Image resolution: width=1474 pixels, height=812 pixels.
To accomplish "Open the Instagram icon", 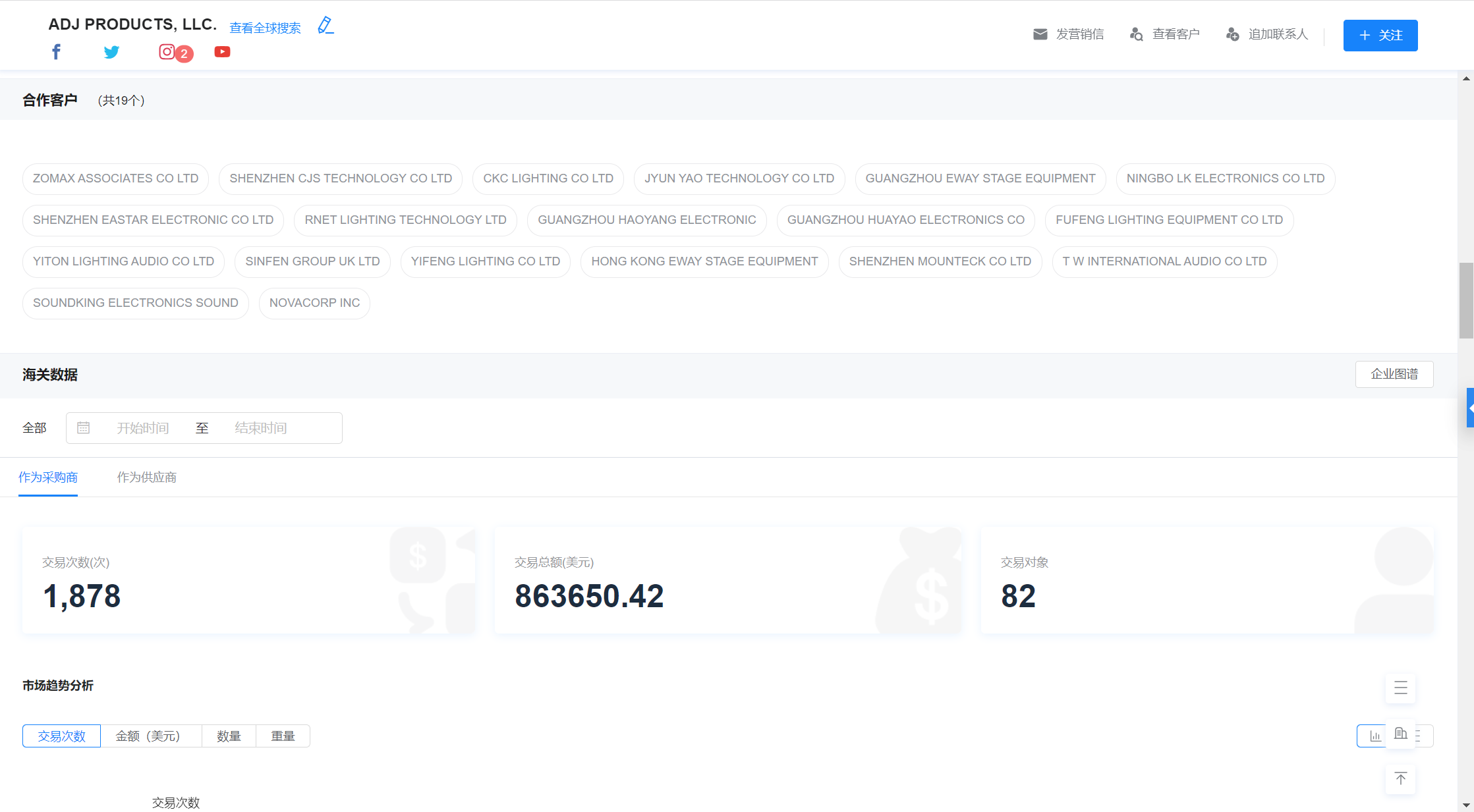I will tap(167, 52).
